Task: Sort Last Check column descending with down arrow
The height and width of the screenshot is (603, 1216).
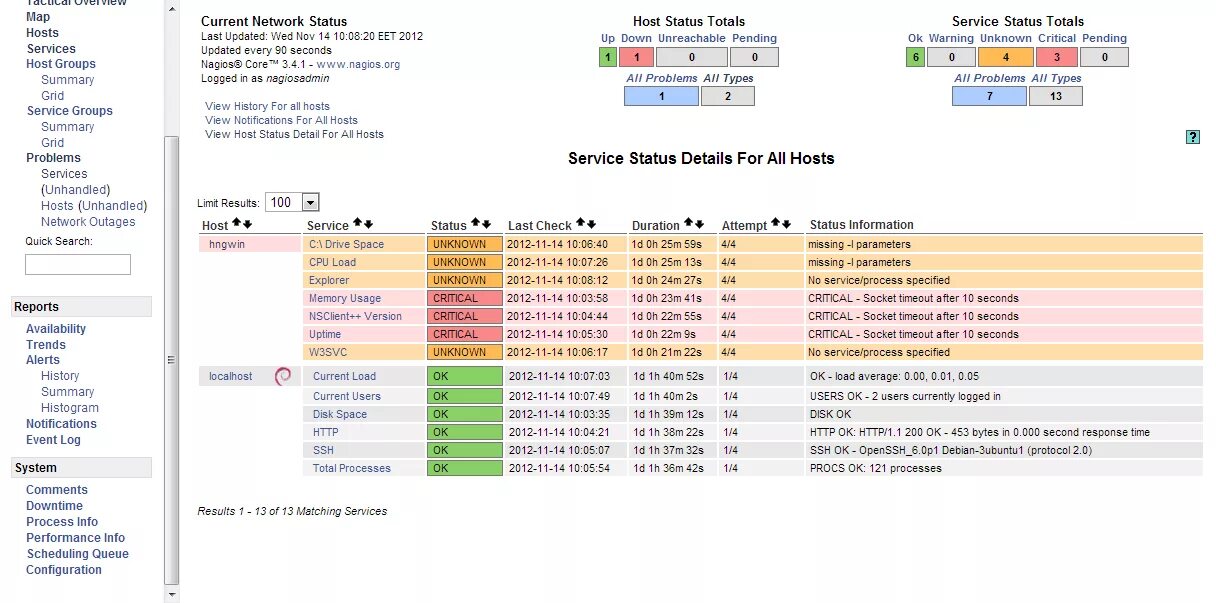Action: click(x=591, y=224)
